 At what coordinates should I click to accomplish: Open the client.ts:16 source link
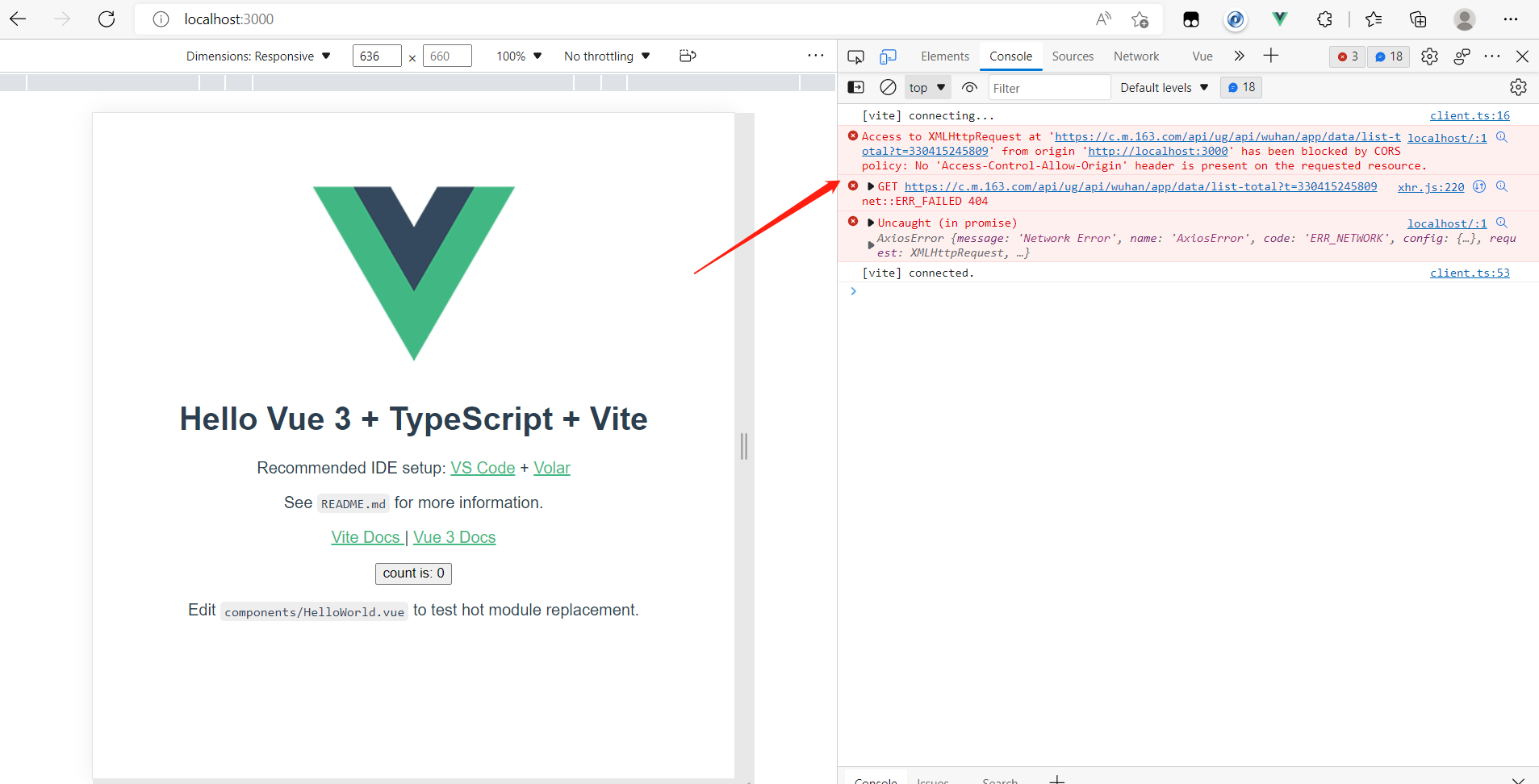pos(1470,115)
